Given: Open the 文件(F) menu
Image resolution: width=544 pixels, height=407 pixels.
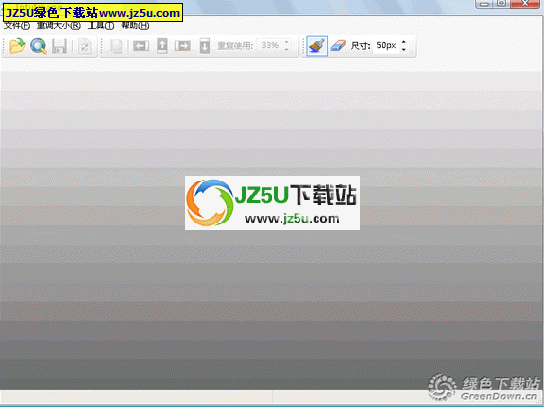Looking at the screenshot, I should (17, 26).
